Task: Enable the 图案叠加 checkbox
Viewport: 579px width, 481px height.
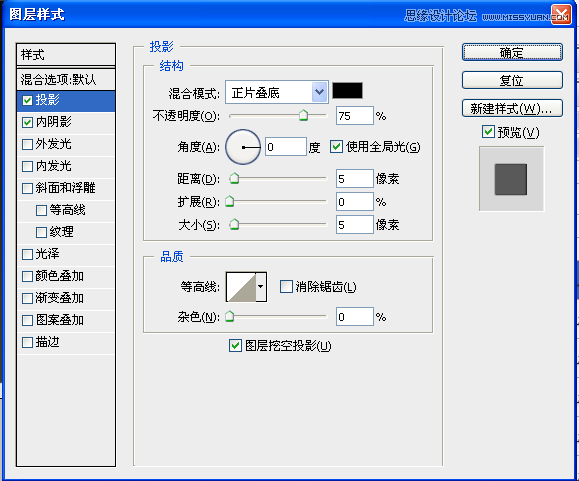Action: (27, 320)
